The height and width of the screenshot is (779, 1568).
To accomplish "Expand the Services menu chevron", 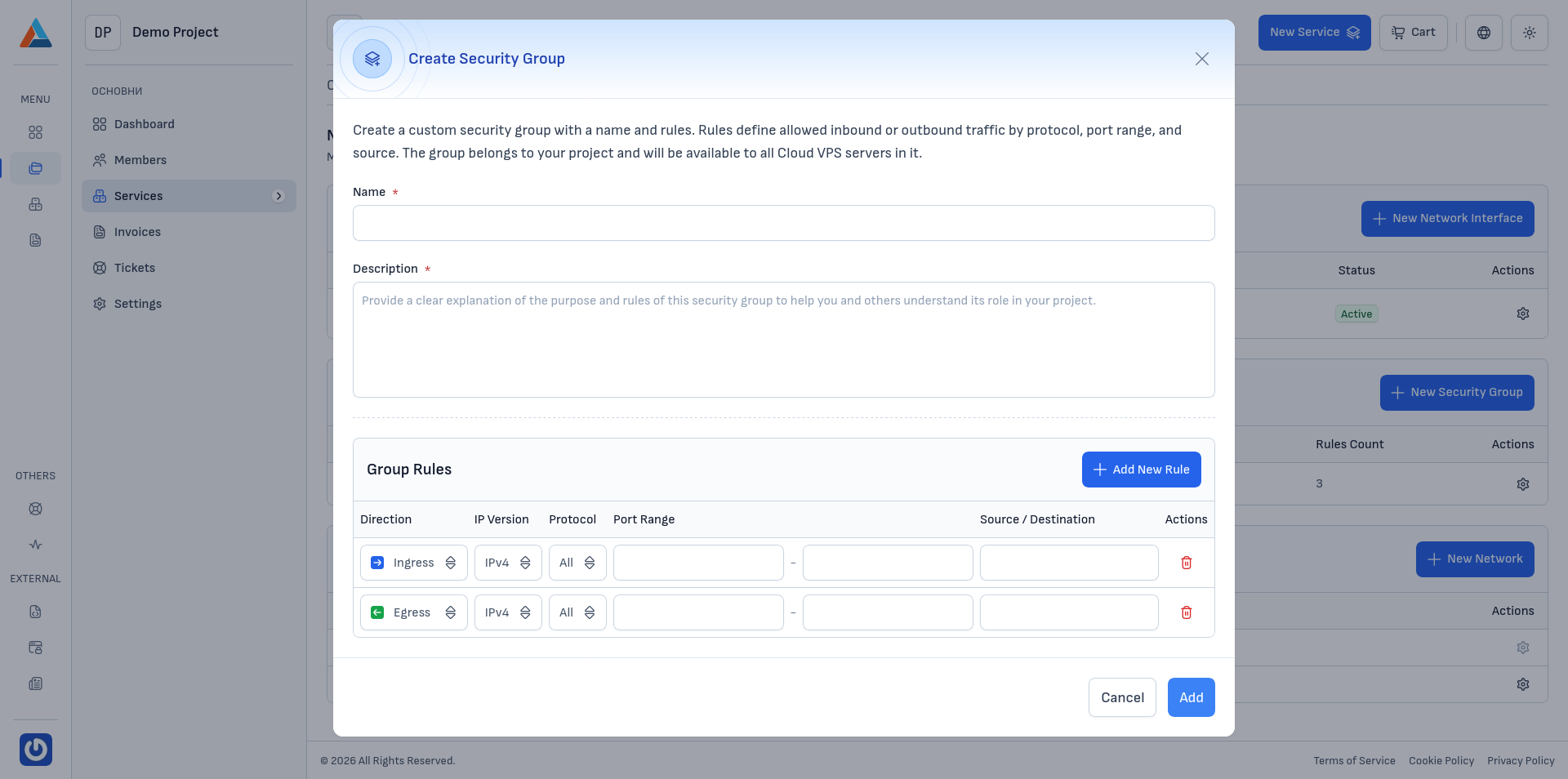I will point(278,196).
